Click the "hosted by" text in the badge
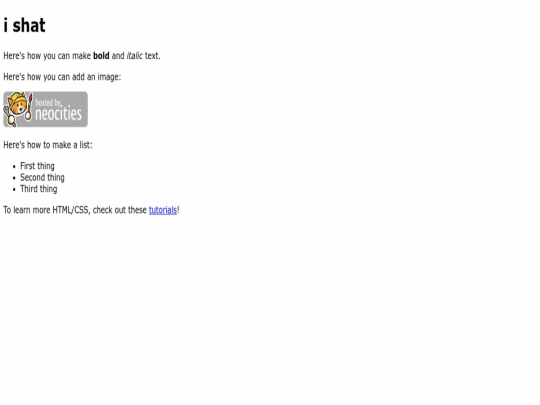Screen dimensions: 540x405 pyautogui.click(x=48, y=103)
